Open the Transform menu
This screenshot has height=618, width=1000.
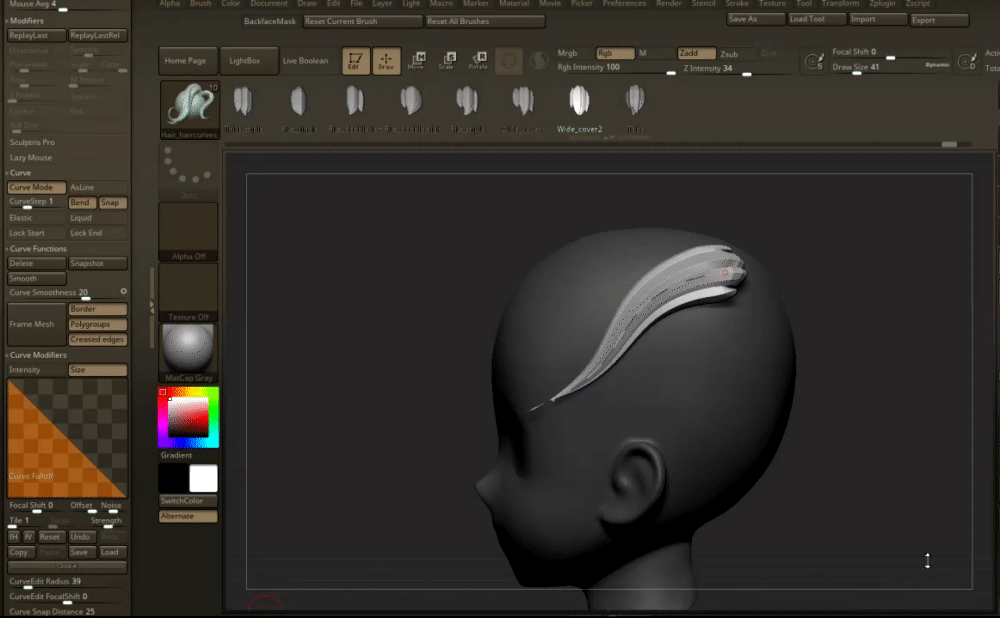tap(840, 4)
